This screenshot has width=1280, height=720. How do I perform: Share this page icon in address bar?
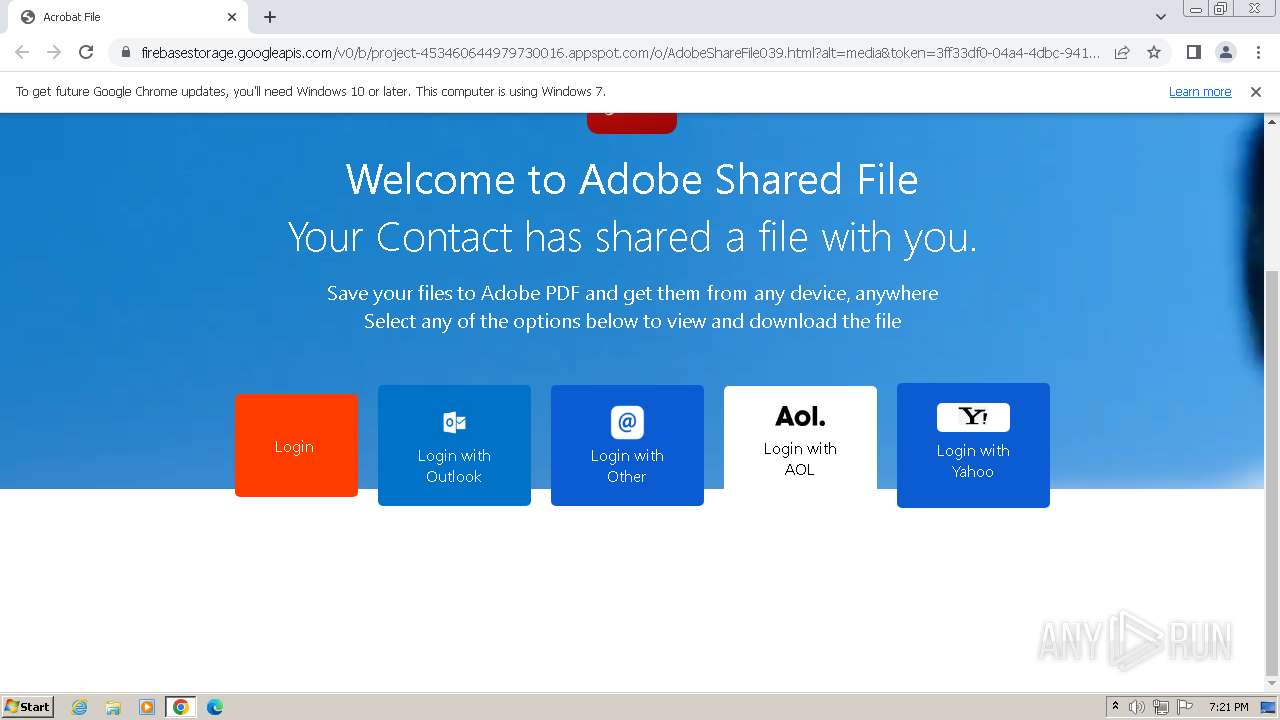1122,52
